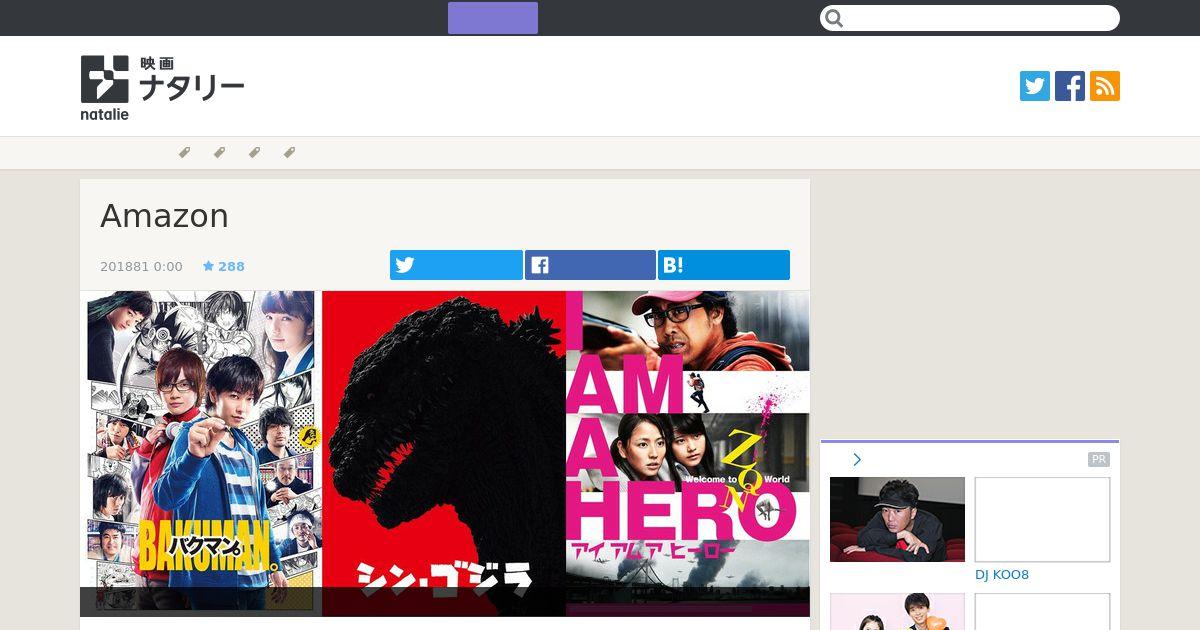Click the third tag icon in the tag bar
This screenshot has width=1200, height=630.
(x=254, y=153)
